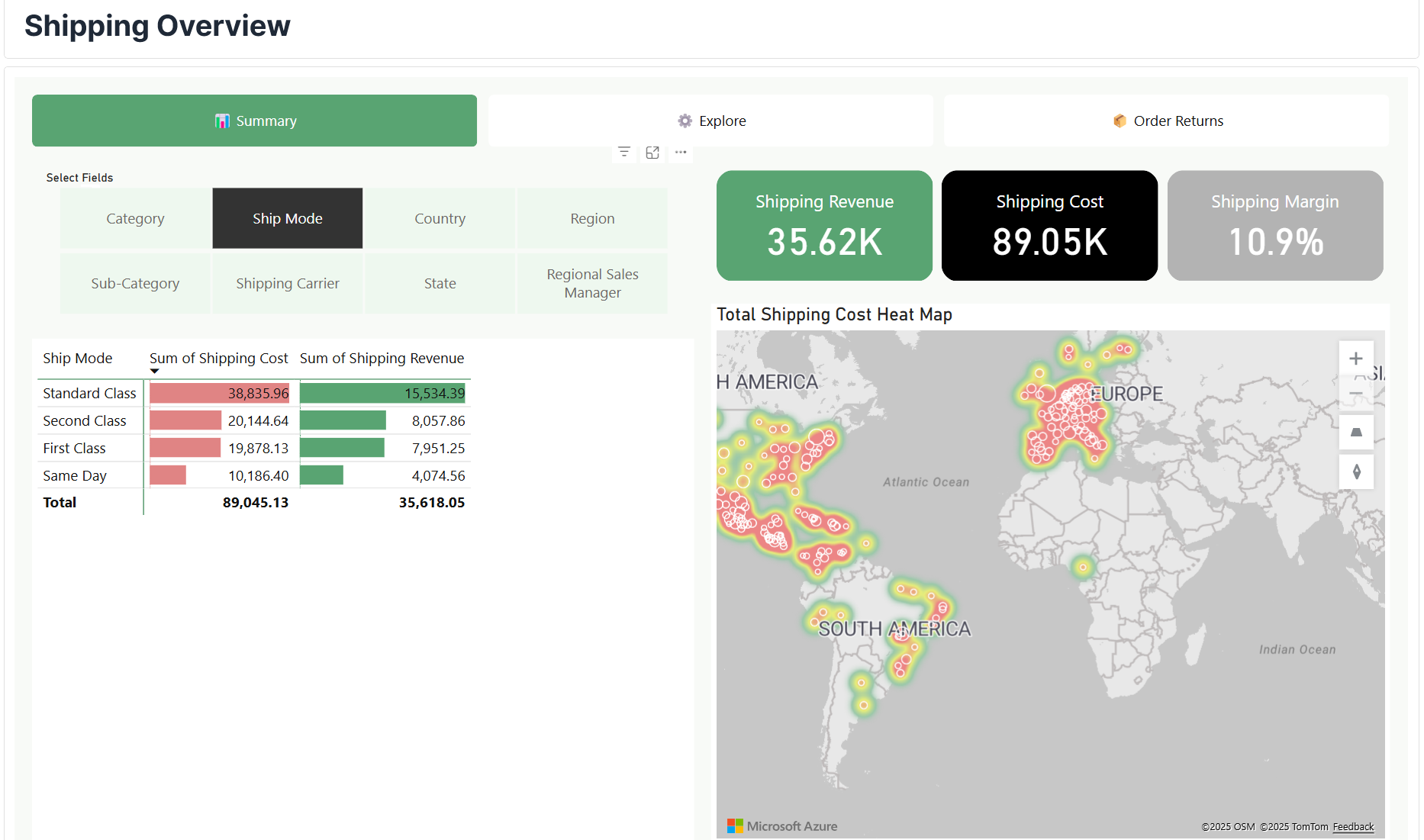Screen dimensions: 1424x840
Task: Sort by Sum of Shipping Cost column
Action: 218,358
